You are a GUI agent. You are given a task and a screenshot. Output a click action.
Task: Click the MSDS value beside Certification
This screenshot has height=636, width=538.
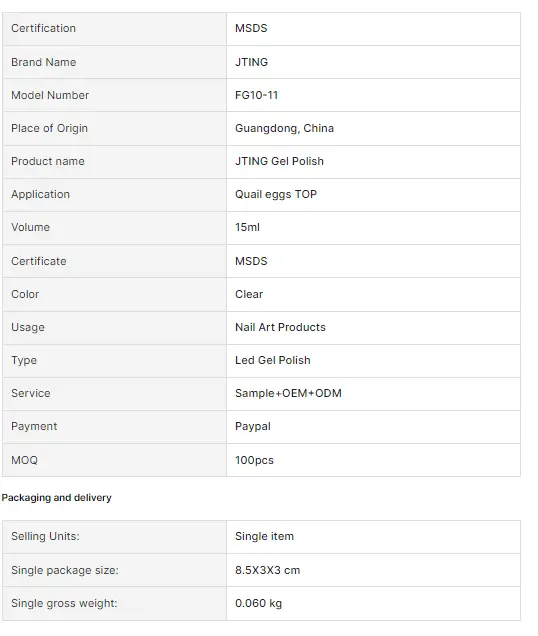[251, 28]
